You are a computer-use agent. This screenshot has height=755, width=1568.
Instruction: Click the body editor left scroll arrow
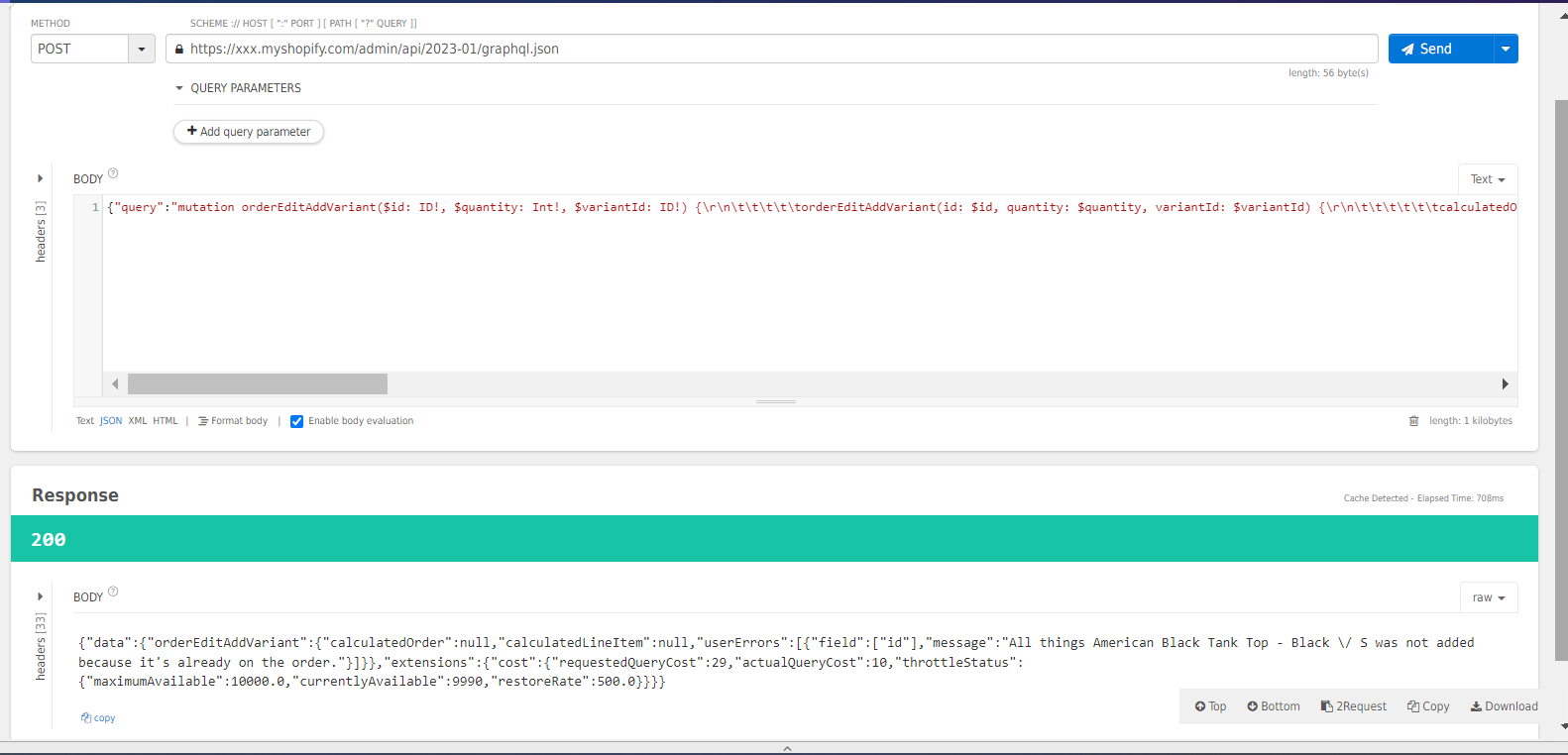coord(115,383)
